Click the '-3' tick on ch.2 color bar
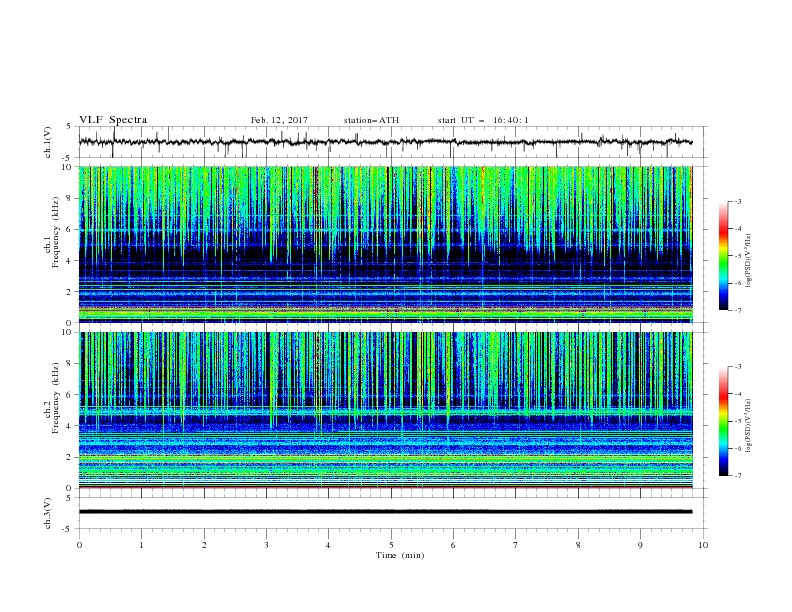Screen dimensions: 792x612 737,367
